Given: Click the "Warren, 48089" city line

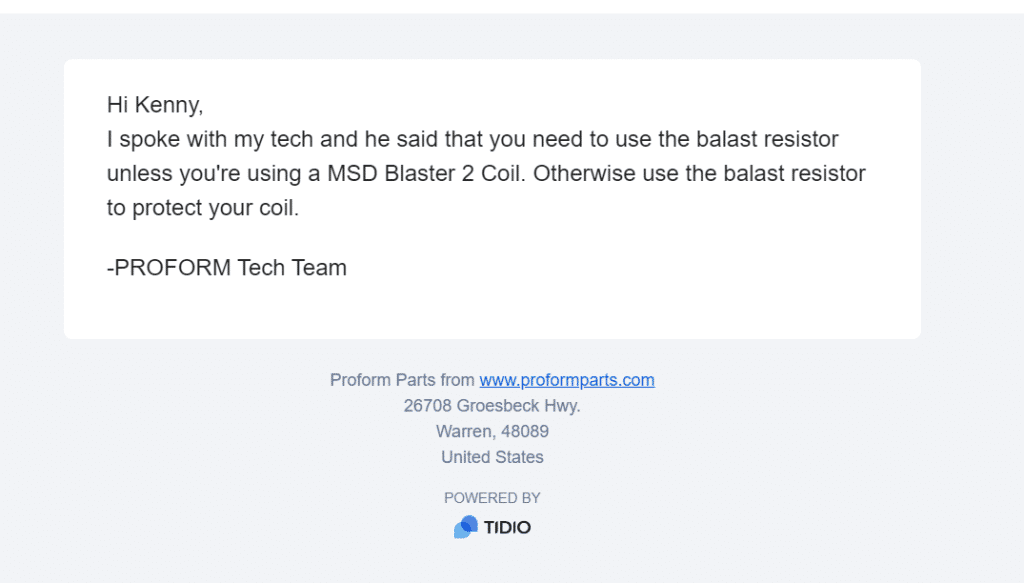Looking at the screenshot, I should coord(492,432).
